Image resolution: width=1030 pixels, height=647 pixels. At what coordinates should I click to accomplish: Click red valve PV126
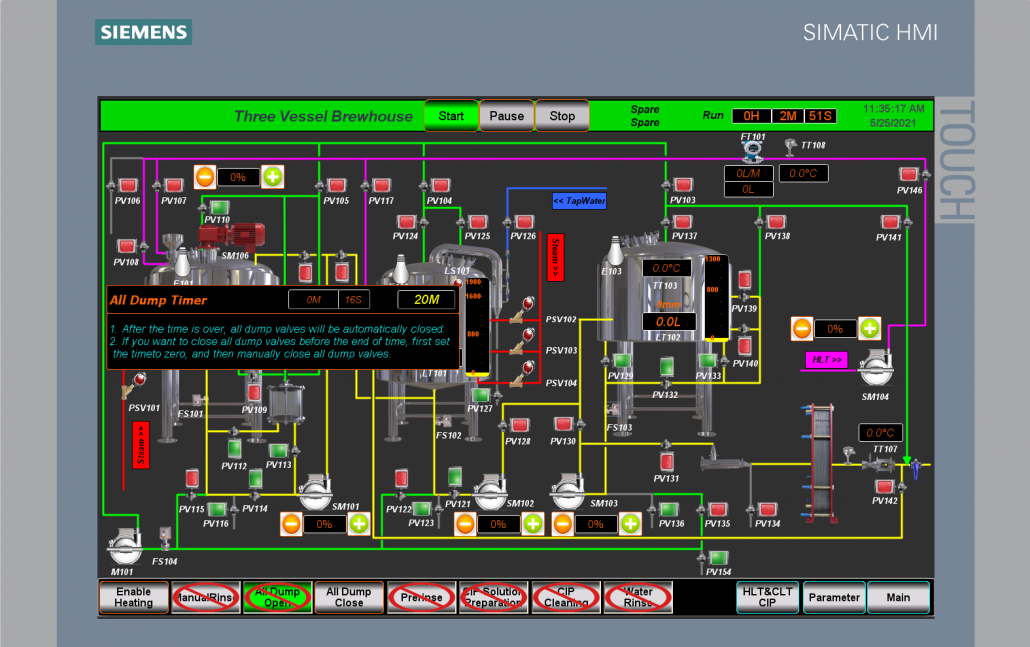pos(524,221)
